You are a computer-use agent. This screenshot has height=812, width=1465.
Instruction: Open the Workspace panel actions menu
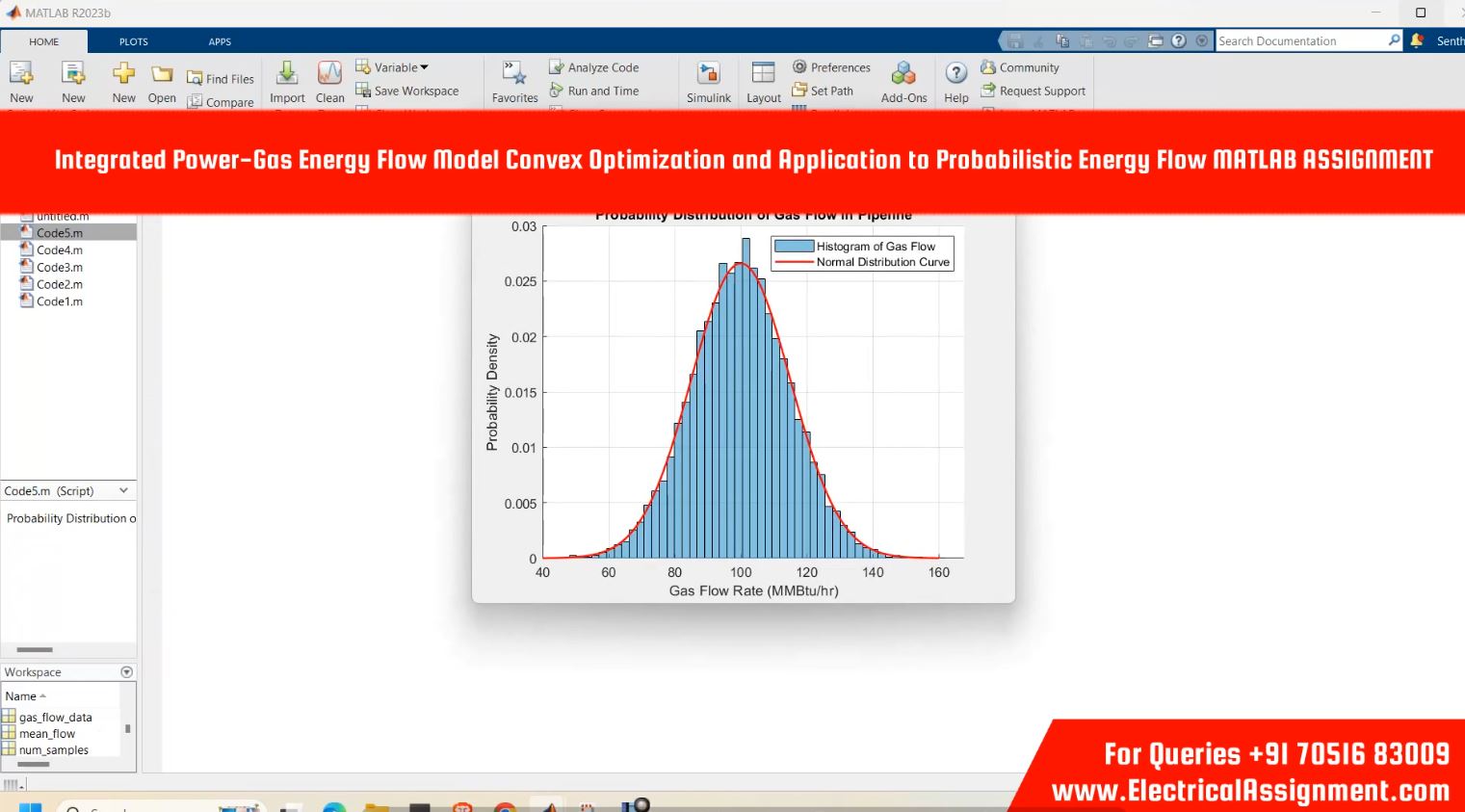click(126, 672)
